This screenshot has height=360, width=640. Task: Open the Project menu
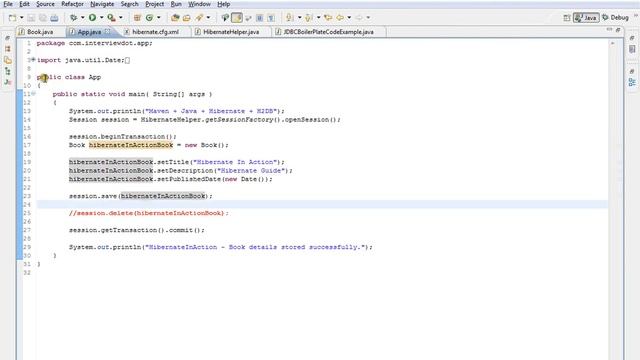point(155,4)
